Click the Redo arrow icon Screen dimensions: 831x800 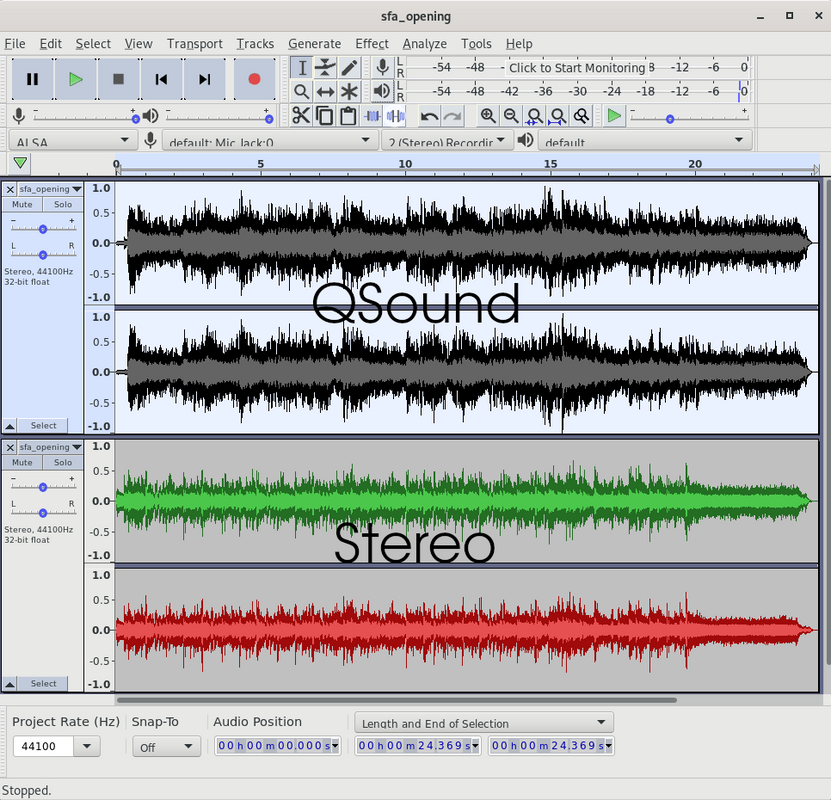click(453, 115)
